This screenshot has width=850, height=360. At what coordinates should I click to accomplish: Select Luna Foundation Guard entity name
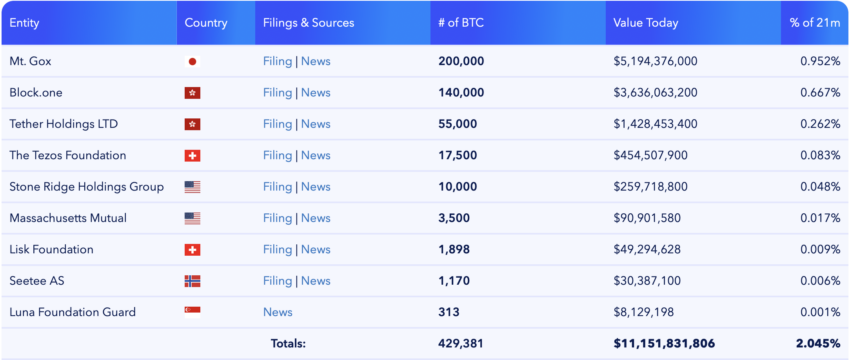coord(73,312)
